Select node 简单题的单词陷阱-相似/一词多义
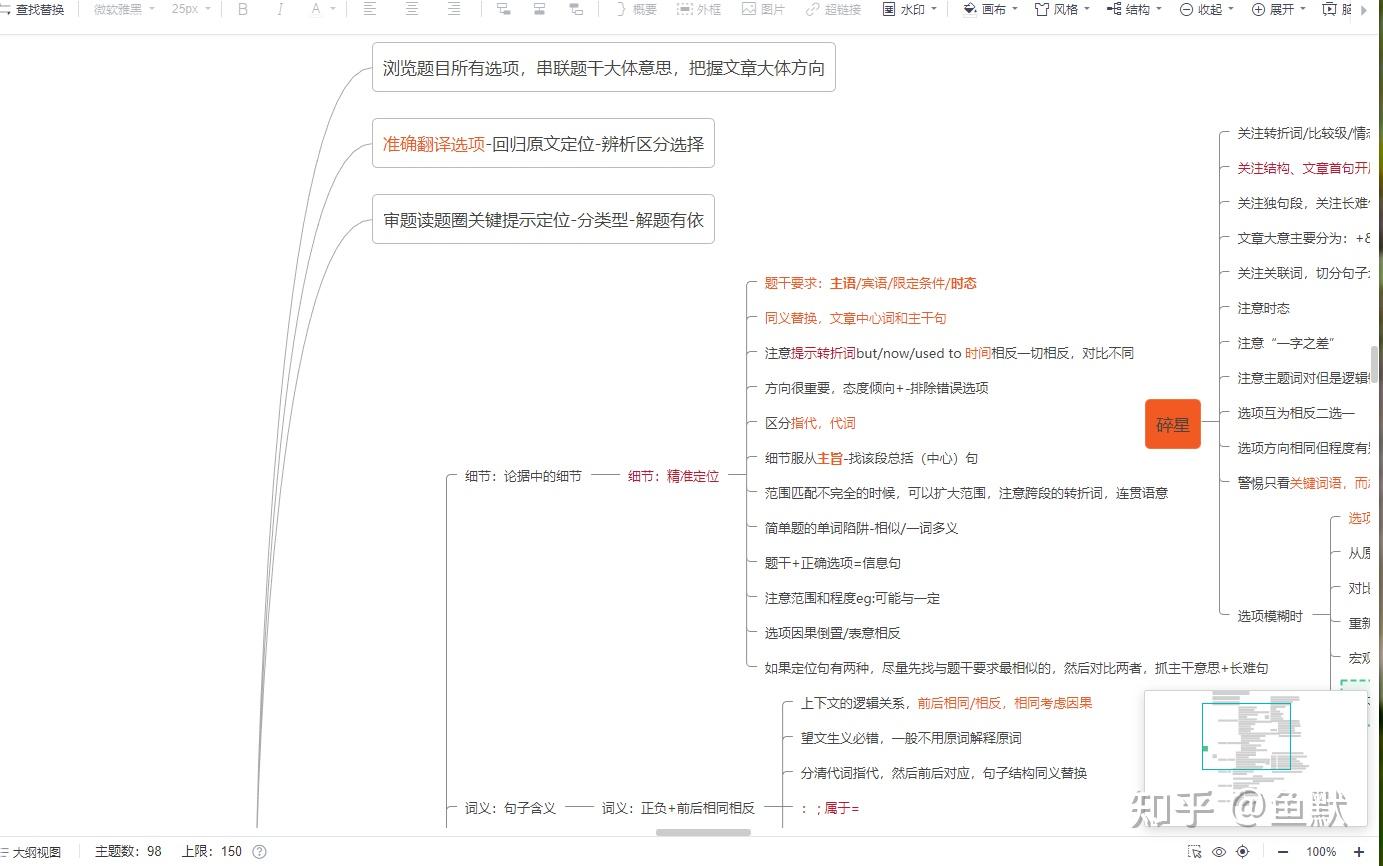Image resolution: width=1383 pixels, height=866 pixels. [861, 528]
